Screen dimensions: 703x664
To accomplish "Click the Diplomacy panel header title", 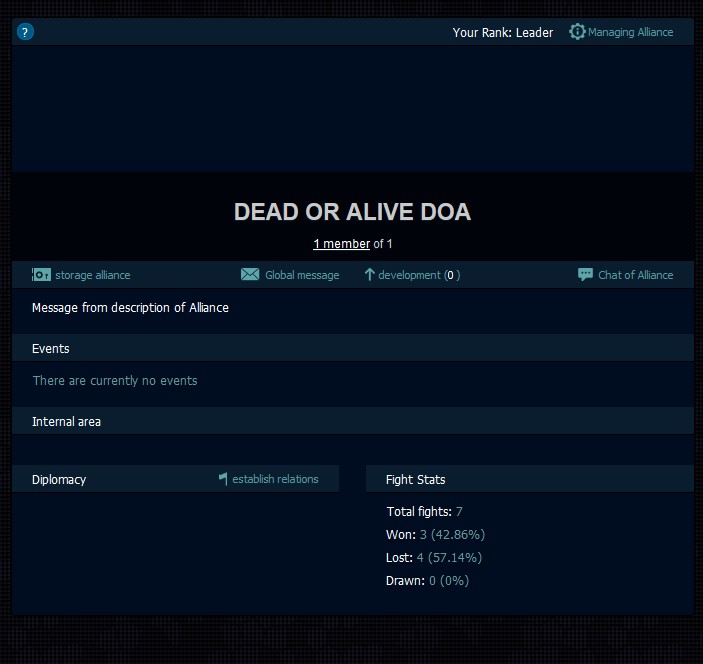I will pyautogui.click(x=59, y=480).
